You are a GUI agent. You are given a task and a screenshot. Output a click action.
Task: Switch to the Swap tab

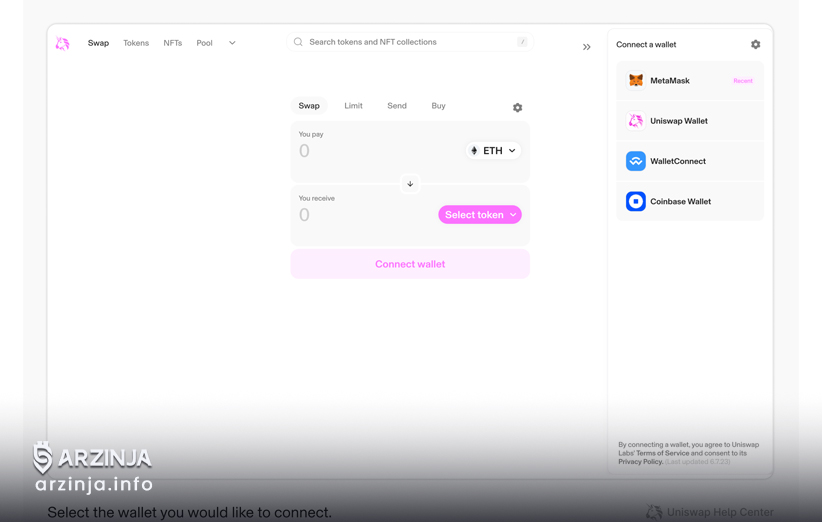click(x=309, y=106)
